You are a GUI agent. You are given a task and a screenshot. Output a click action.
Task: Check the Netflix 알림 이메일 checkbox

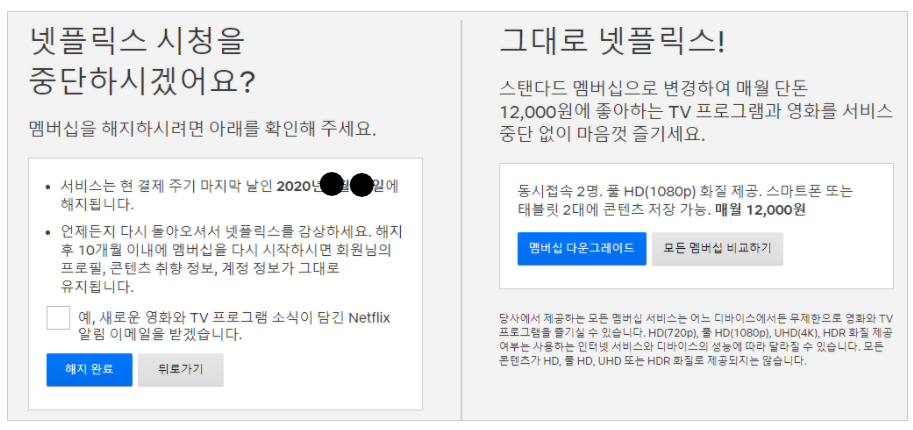pyautogui.click(x=58, y=318)
